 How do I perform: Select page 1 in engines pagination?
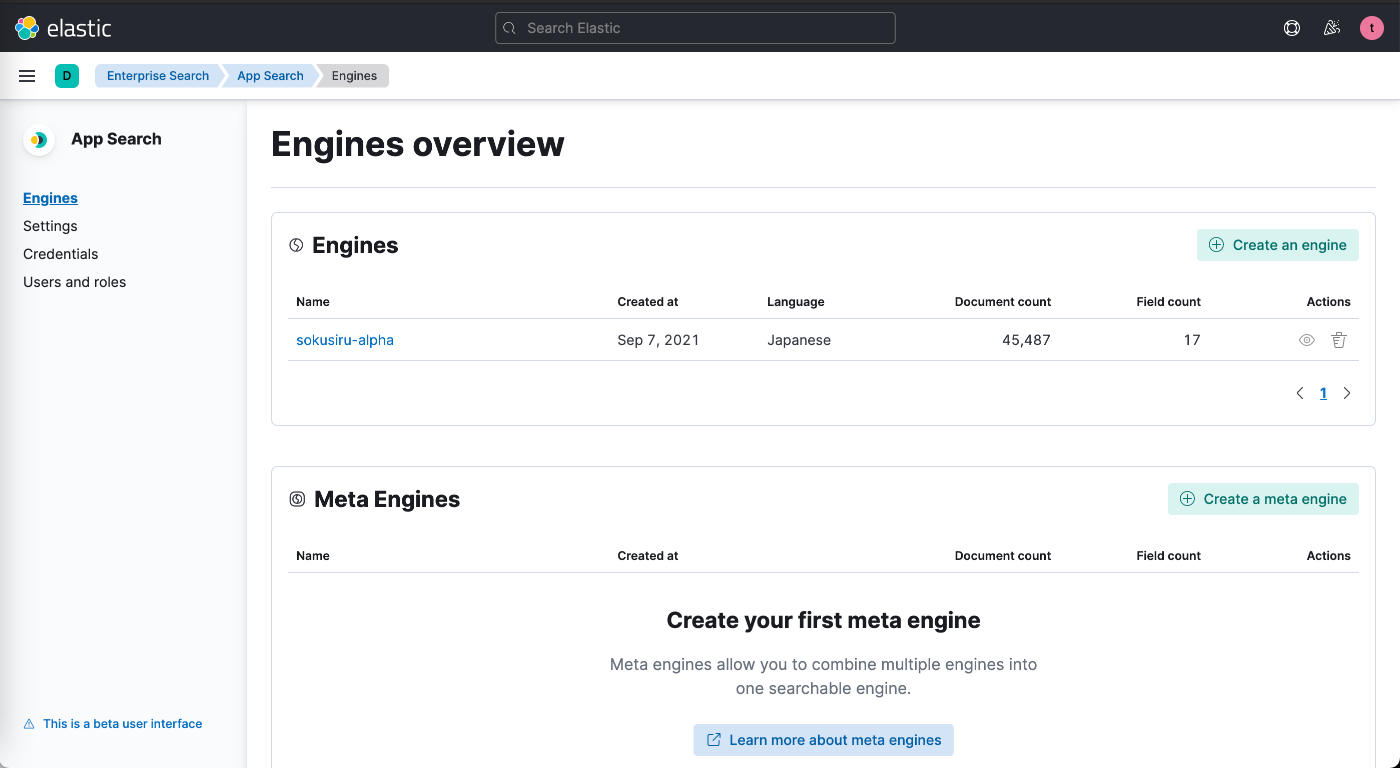pyautogui.click(x=1323, y=393)
